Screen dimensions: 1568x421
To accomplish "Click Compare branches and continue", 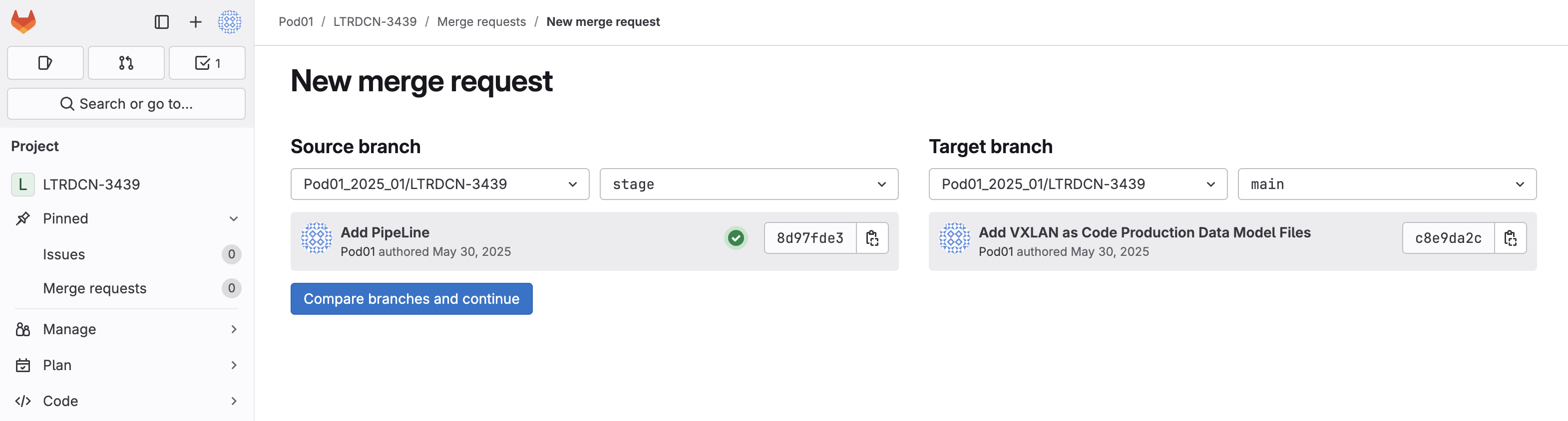I will [411, 299].
